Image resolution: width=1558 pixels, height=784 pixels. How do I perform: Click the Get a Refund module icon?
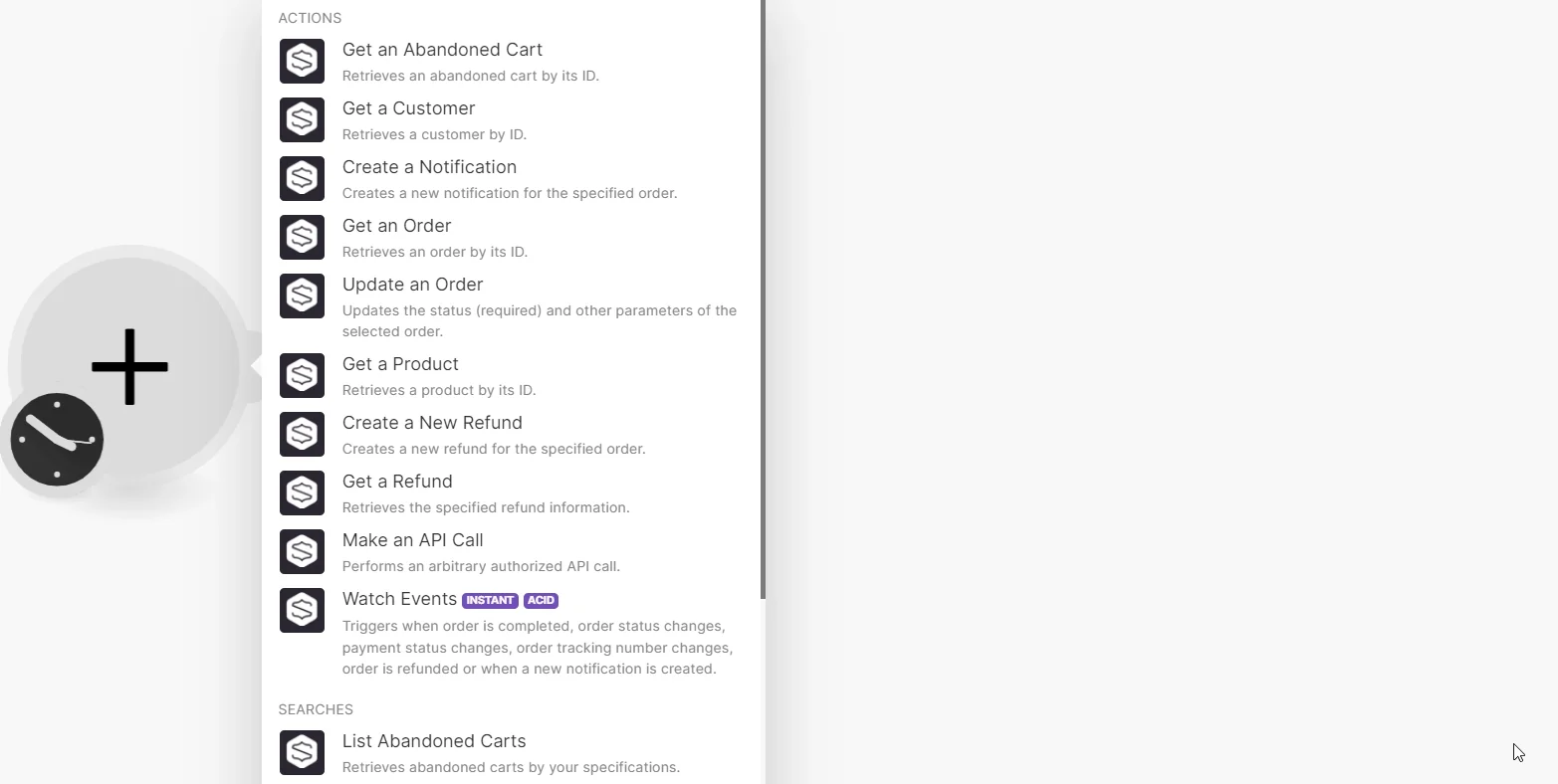[x=302, y=492]
